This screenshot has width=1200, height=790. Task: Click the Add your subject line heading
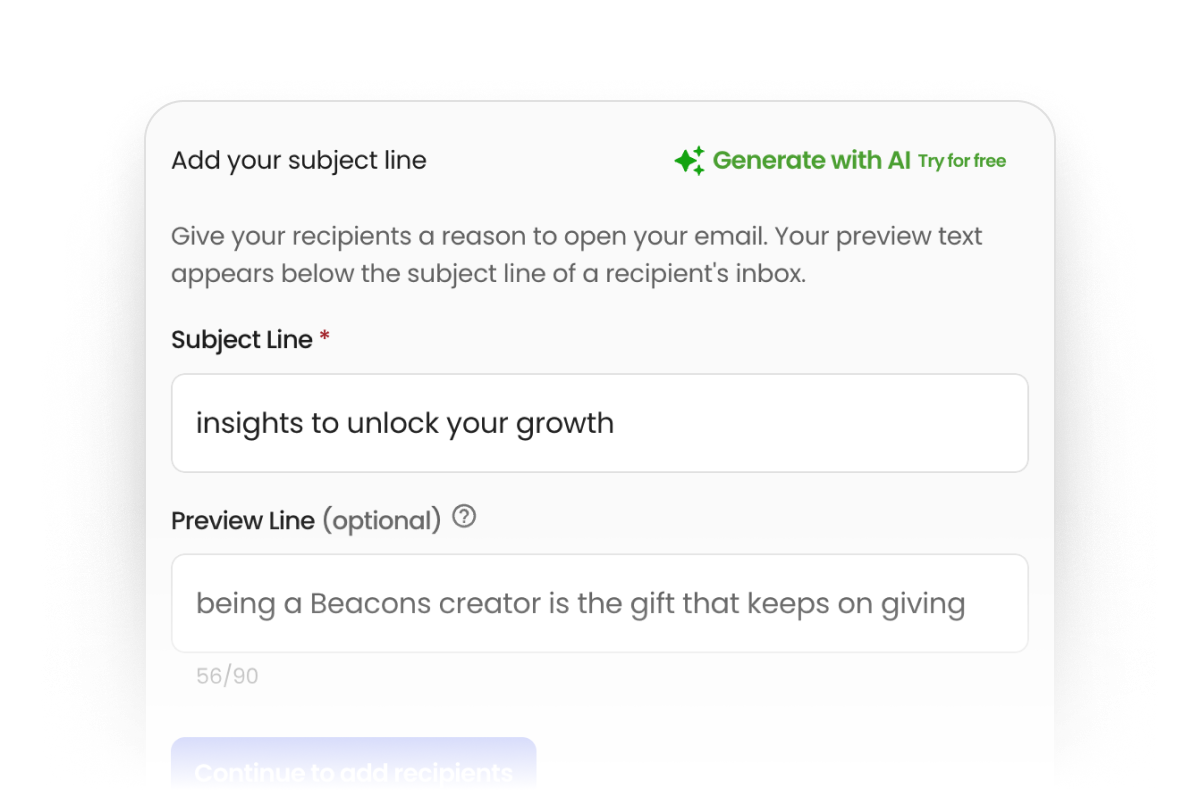point(298,161)
